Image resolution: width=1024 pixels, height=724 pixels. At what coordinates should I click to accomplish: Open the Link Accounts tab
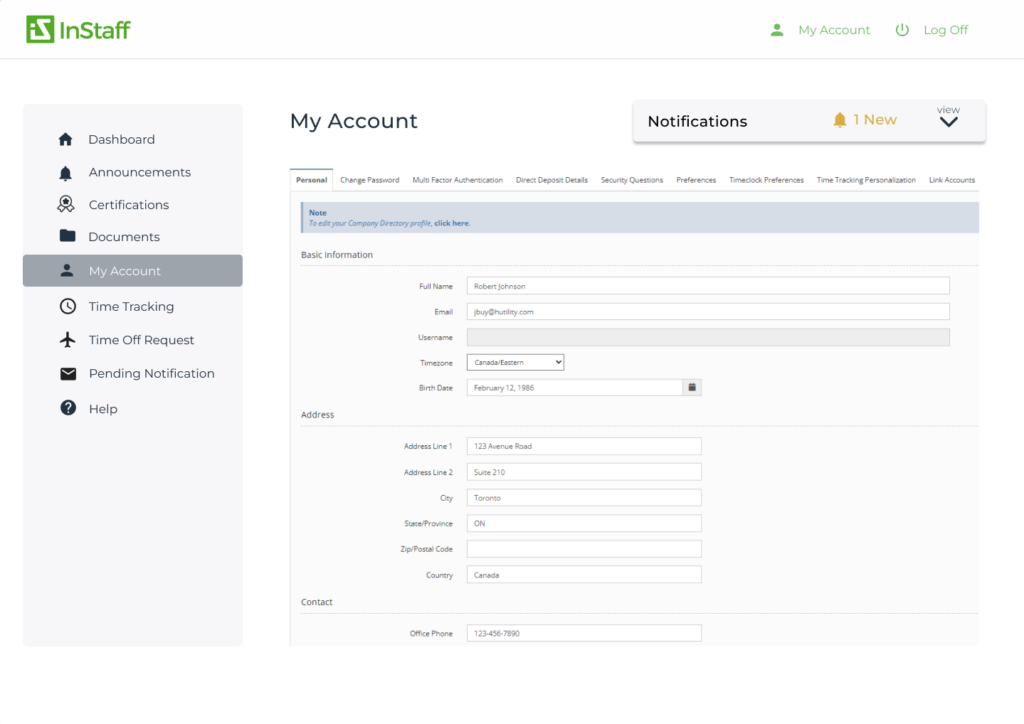coord(952,180)
